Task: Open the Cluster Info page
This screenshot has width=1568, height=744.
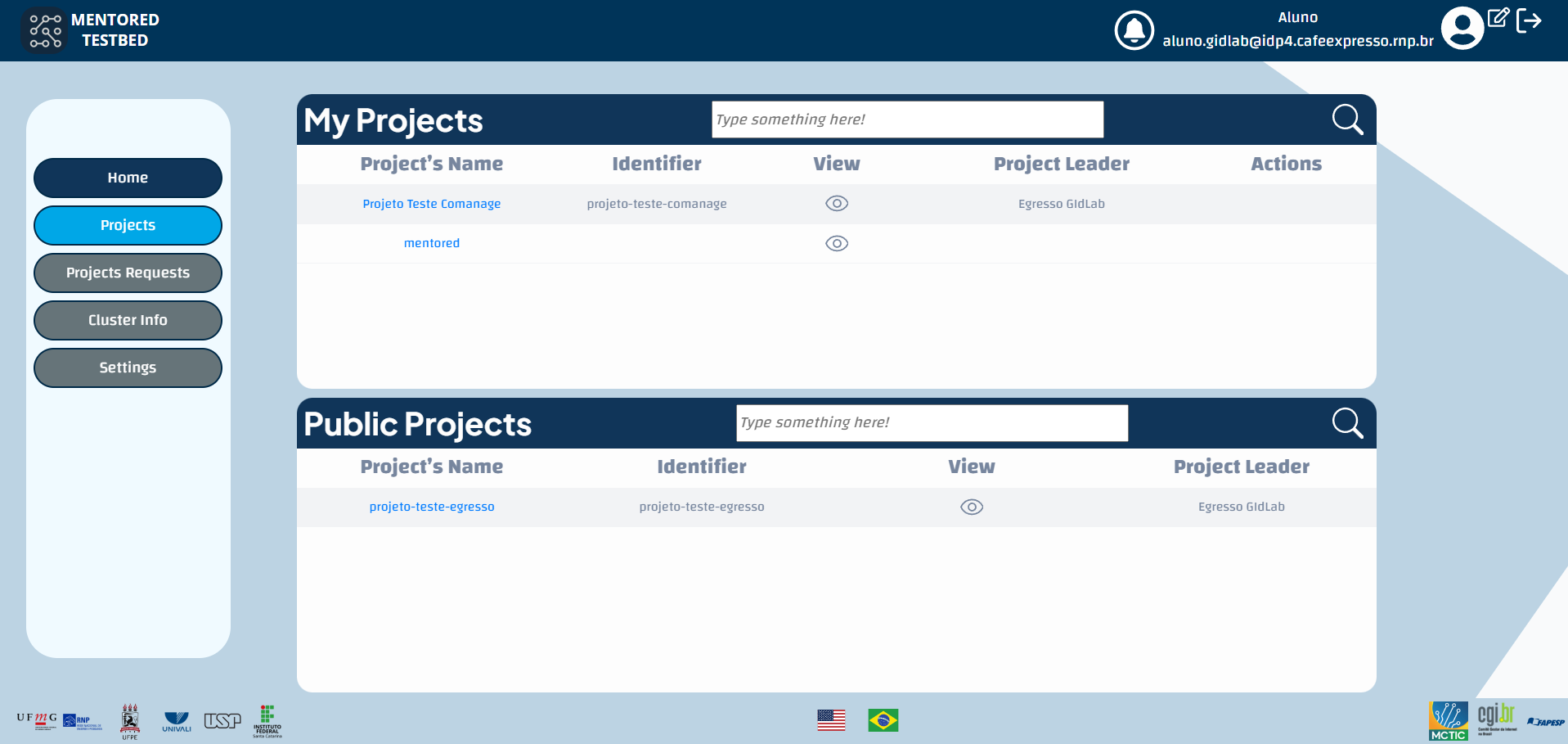Action: point(128,320)
